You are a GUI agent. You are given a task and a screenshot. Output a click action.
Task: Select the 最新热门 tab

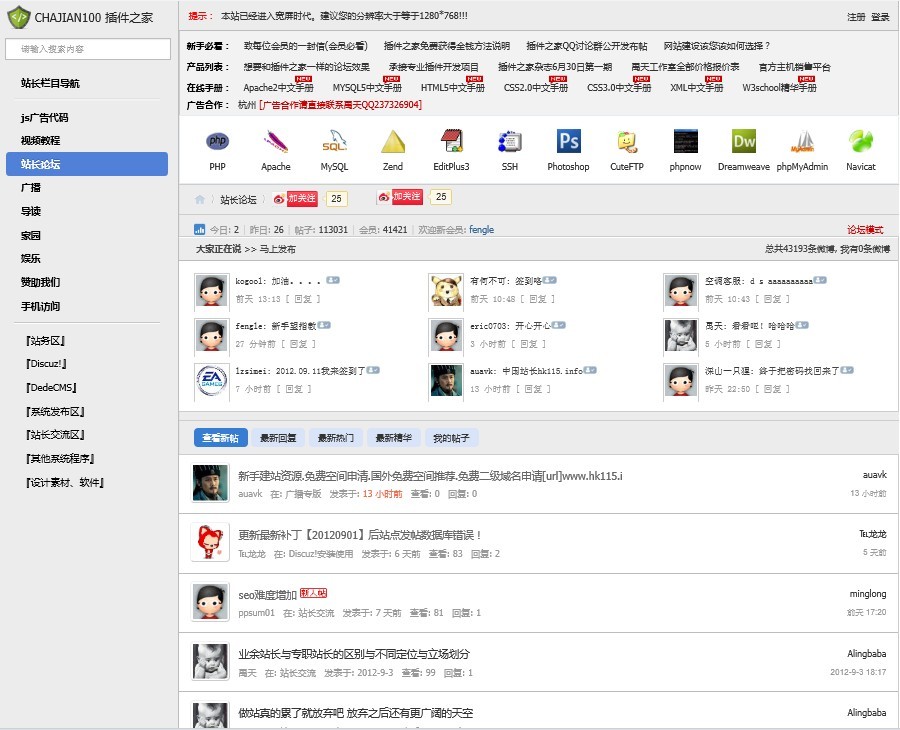point(336,438)
